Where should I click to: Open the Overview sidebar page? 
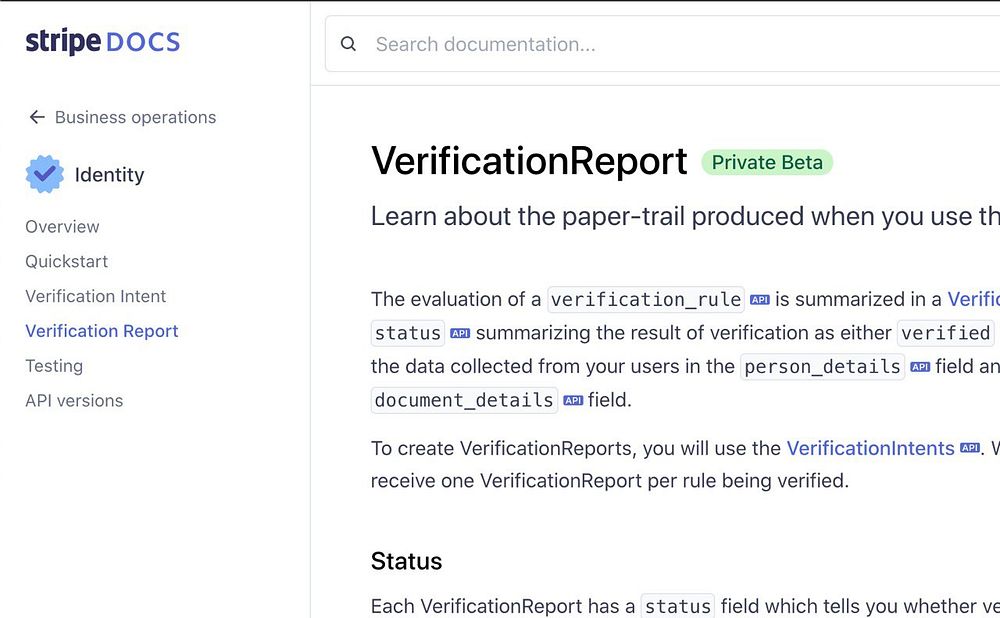(62, 227)
